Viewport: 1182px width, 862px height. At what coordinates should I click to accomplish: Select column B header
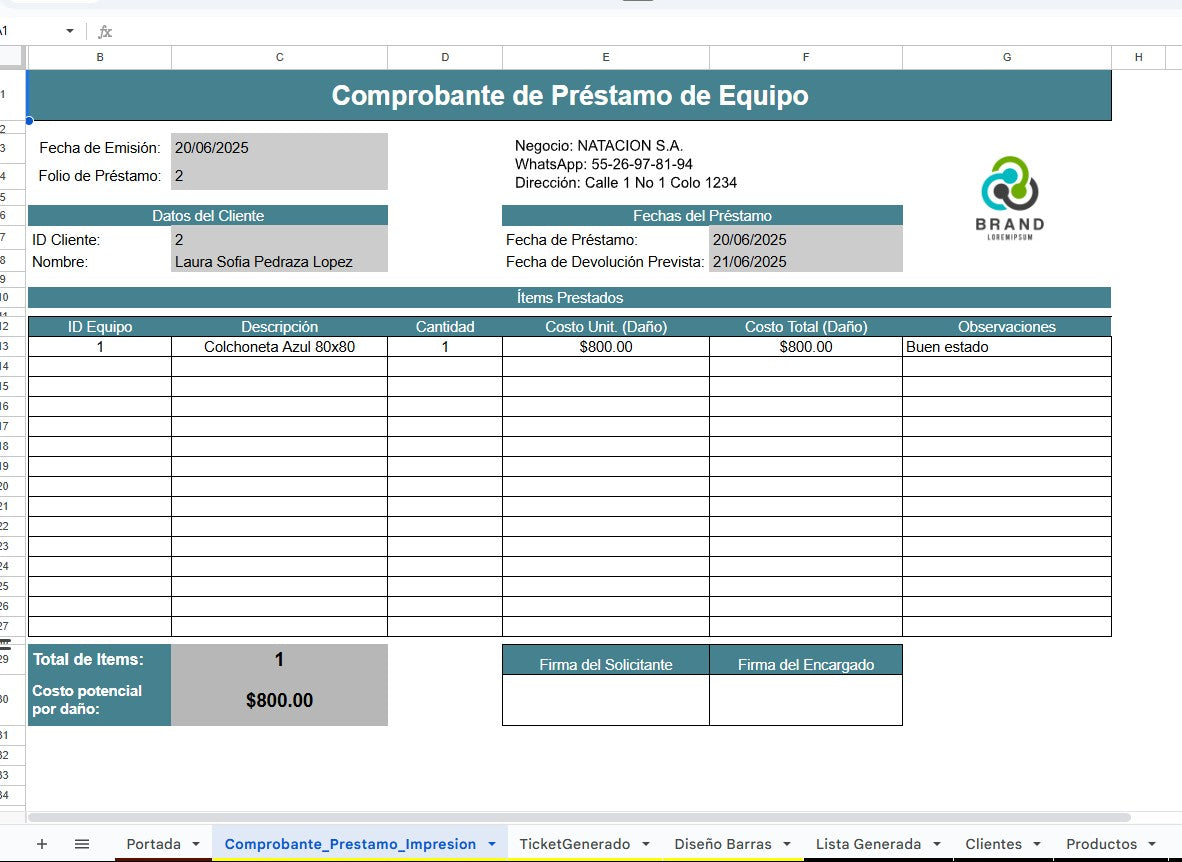click(x=100, y=57)
